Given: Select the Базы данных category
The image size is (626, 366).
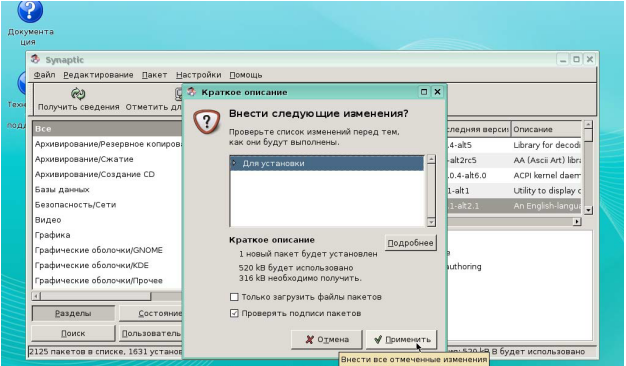Looking at the screenshot, I should pyautogui.click(x=107, y=189).
